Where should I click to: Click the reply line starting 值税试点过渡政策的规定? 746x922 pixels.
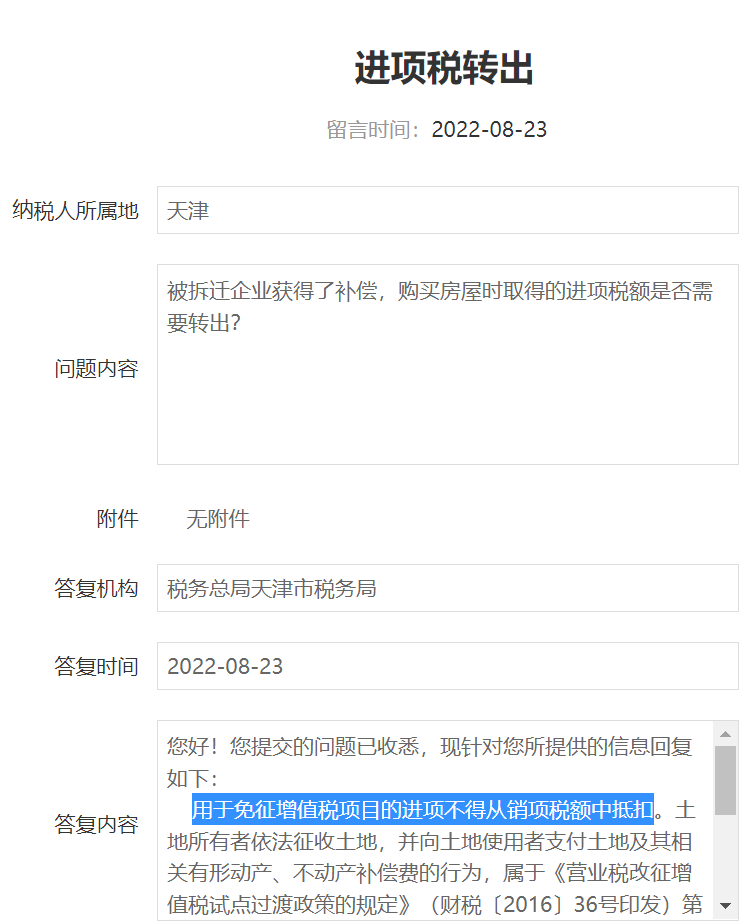(434, 904)
